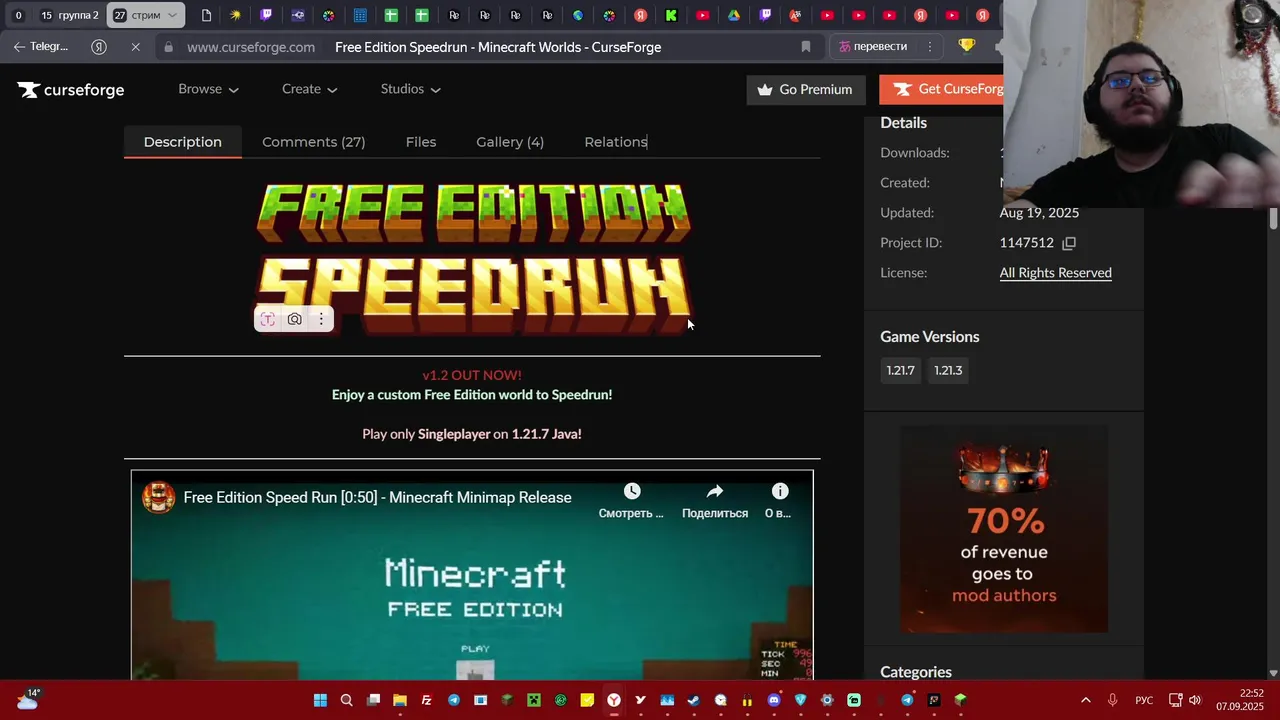Image resolution: width=1280 pixels, height=720 pixels.
Task: Open the three-dot menu on image overlay
Action: coord(321,319)
